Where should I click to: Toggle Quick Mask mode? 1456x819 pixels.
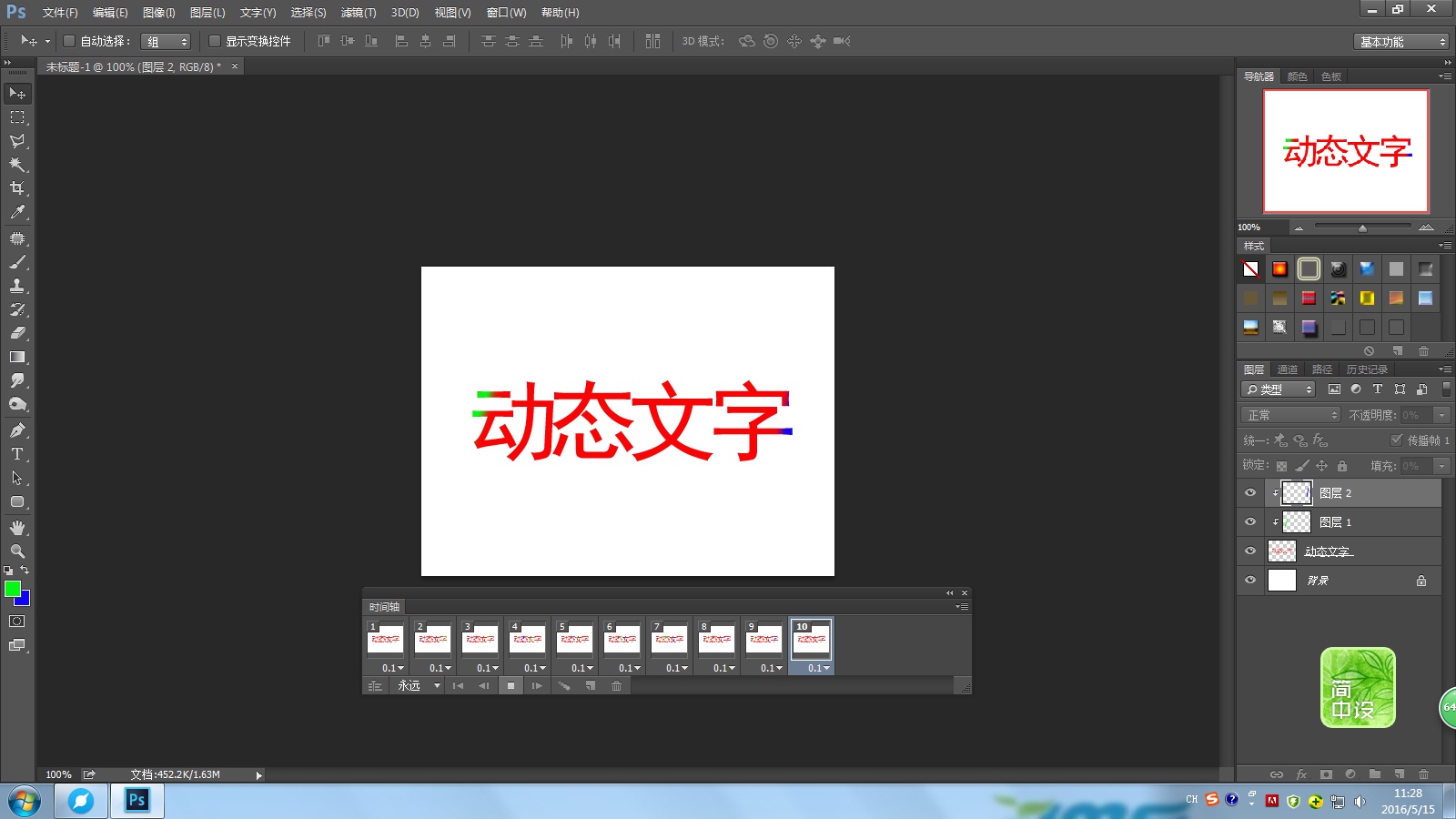(17, 622)
